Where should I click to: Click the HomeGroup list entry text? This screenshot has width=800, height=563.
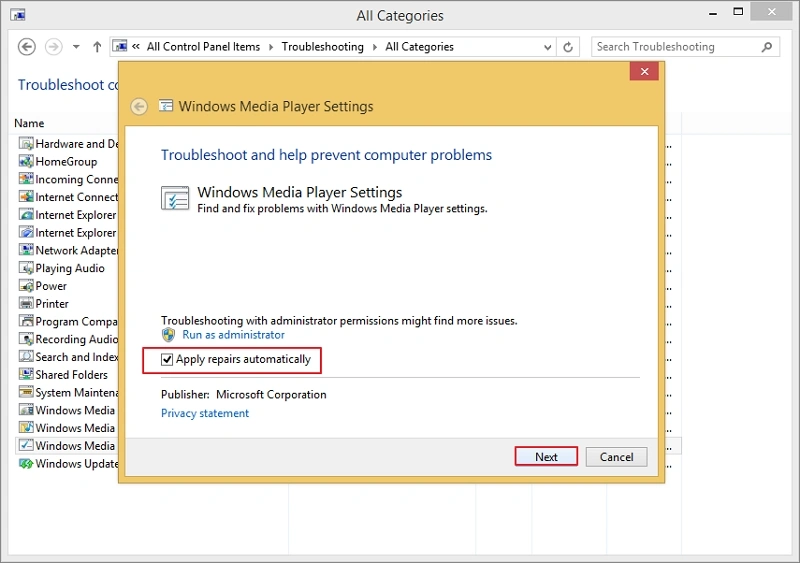[x=66, y=162]
